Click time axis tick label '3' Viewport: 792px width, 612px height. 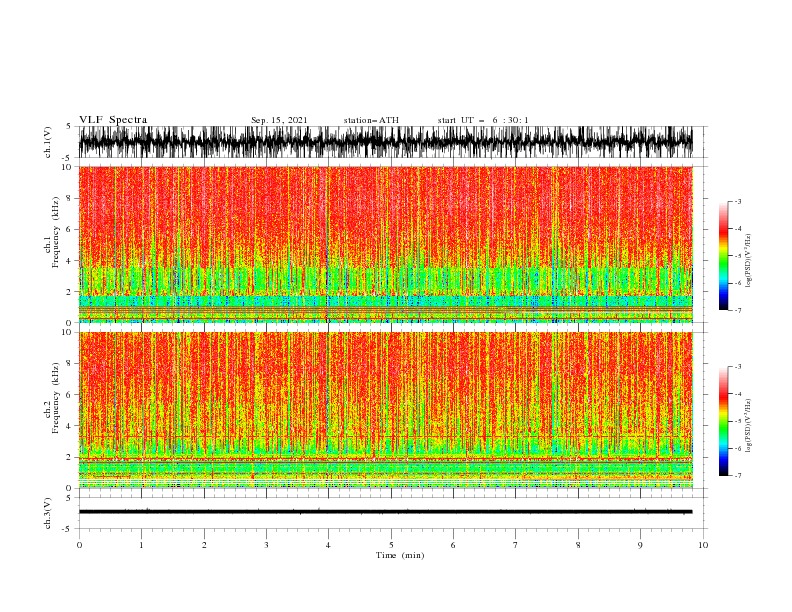click(x=266, y=545)
